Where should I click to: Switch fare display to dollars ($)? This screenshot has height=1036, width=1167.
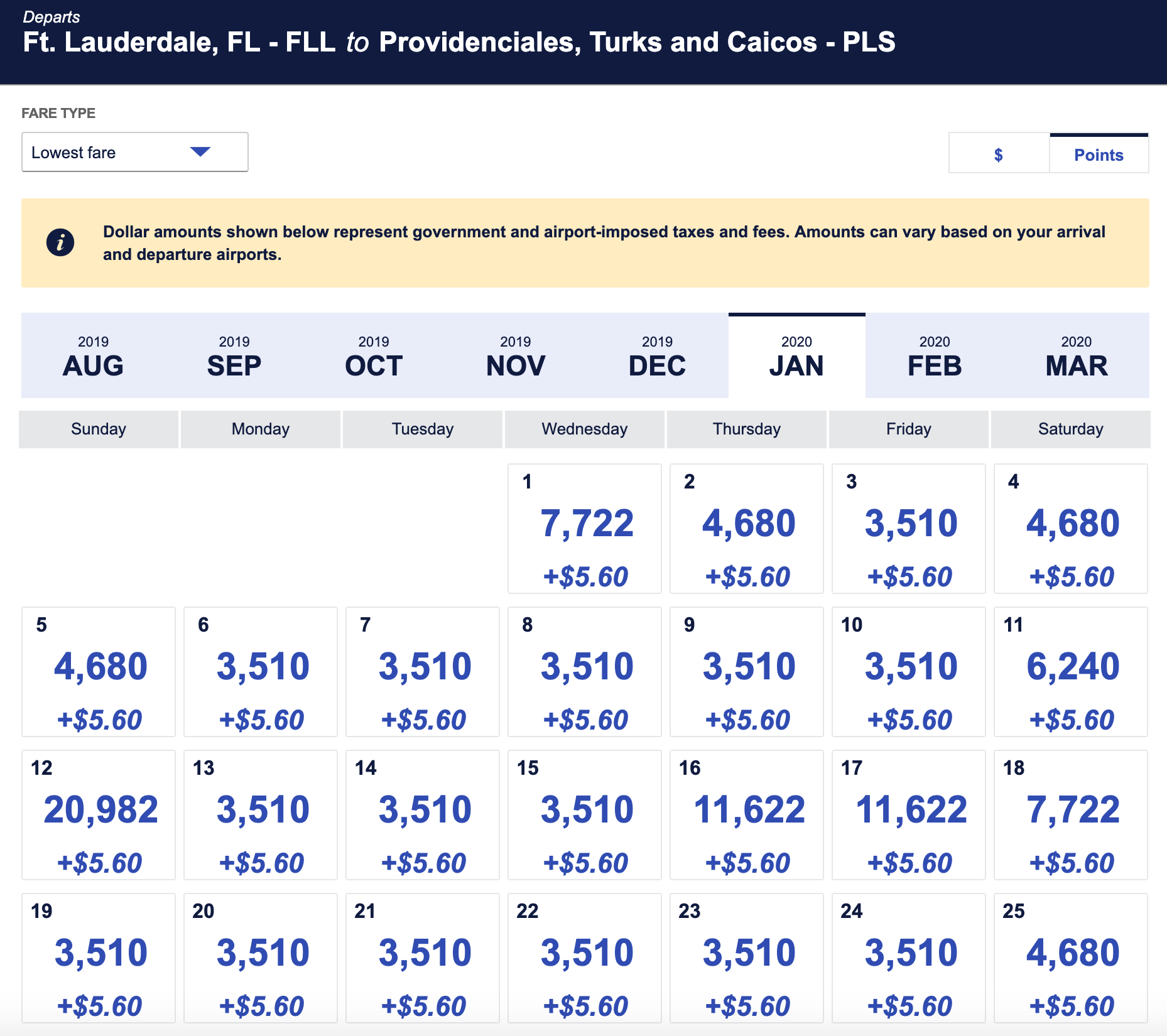(998, 154)
